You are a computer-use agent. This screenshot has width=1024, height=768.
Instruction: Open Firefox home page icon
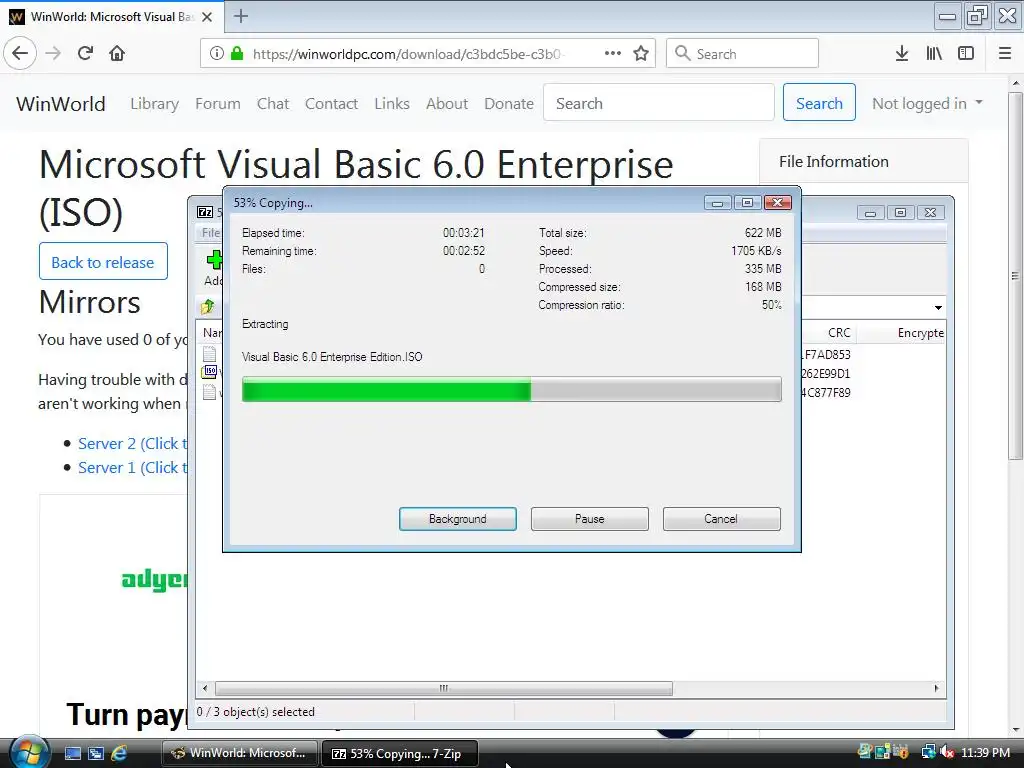point(117,54)
